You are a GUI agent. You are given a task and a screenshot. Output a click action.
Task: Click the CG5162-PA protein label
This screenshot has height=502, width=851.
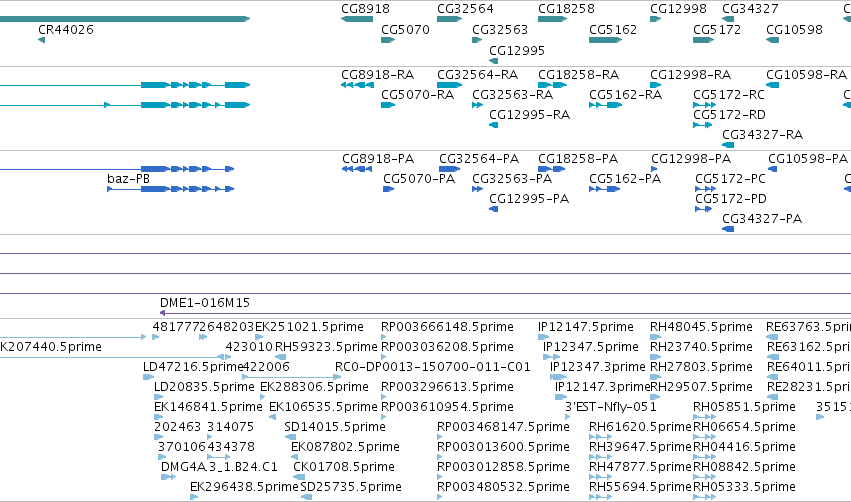click(x=625, y=179)
